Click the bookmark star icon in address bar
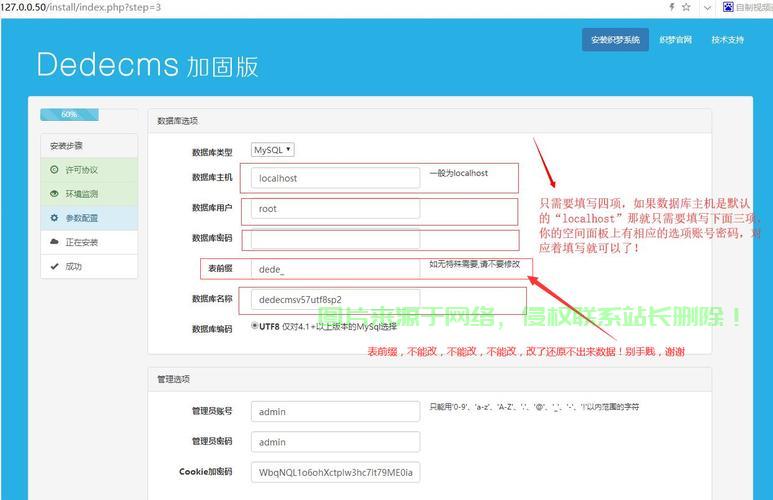This screenshot has height=500, width=773. (686, 7)
